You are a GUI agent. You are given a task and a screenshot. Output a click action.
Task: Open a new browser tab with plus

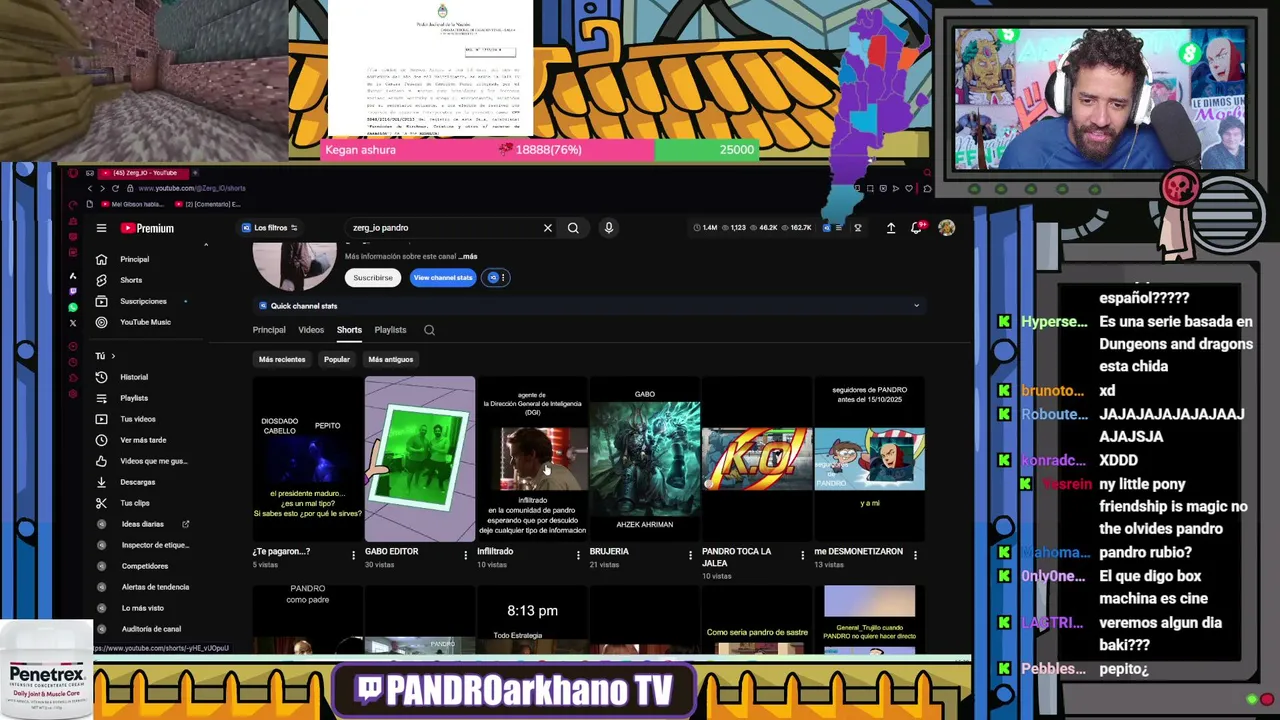(194, 173)
